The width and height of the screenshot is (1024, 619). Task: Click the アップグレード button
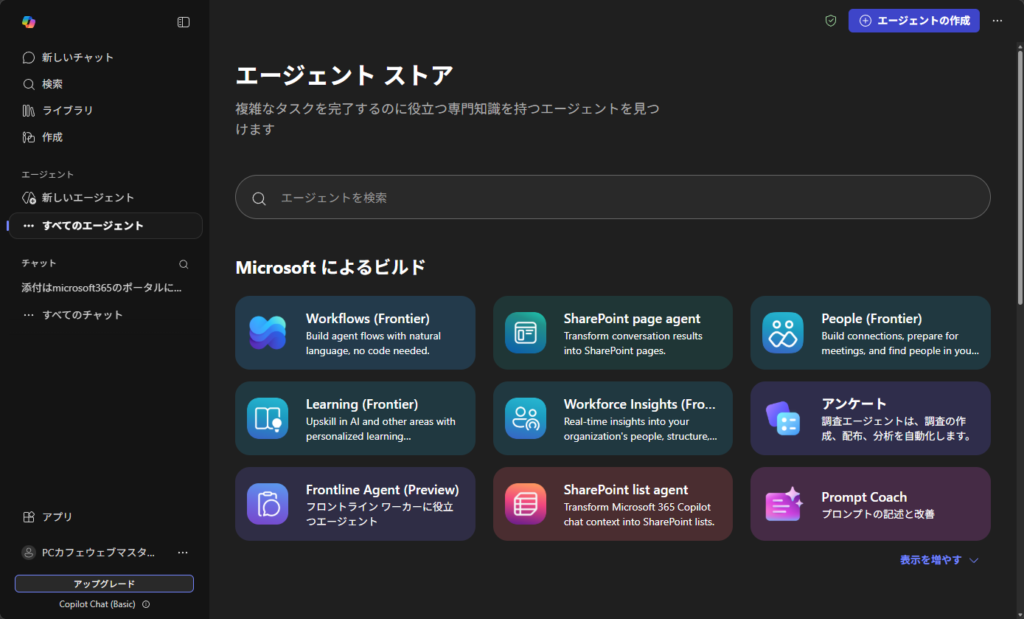[x=104, y=584]
